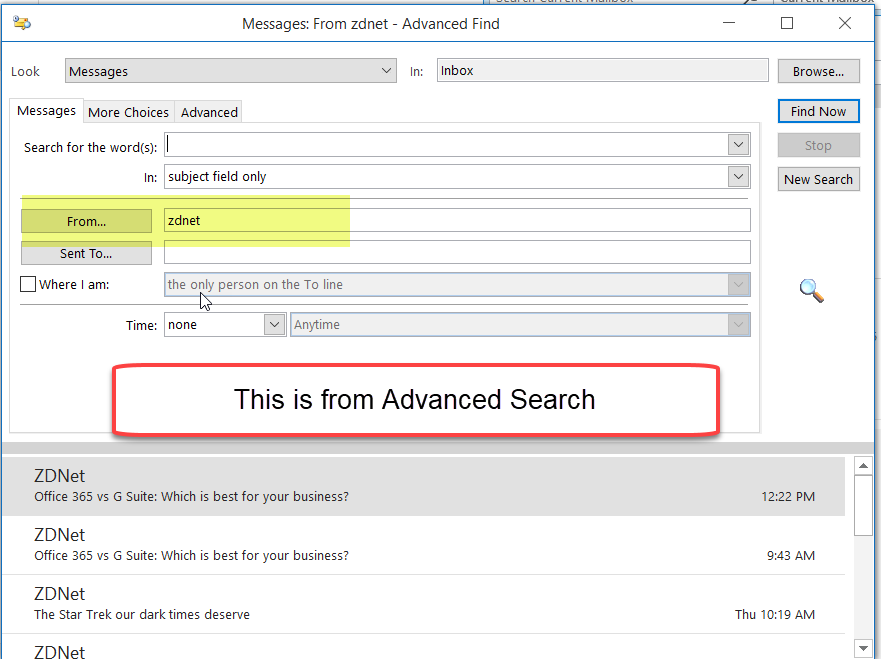Switch to the Messages tab
This screenshot has width=881, height=659.
tap(47, 111)
